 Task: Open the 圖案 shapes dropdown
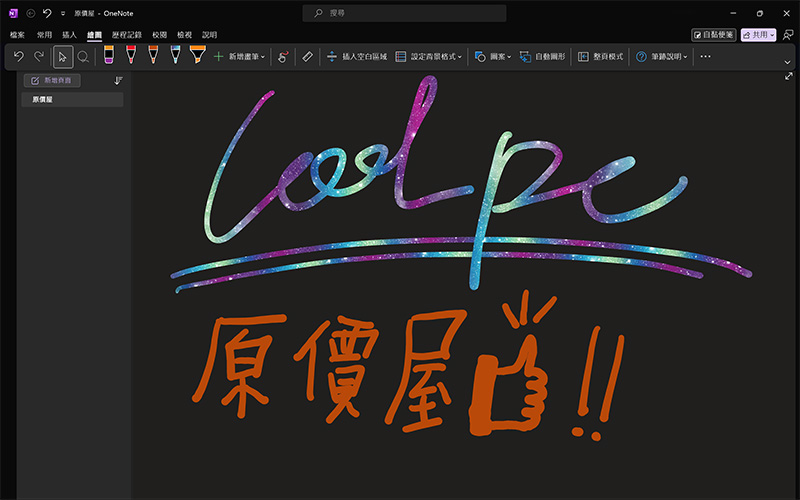click(493, 57)
